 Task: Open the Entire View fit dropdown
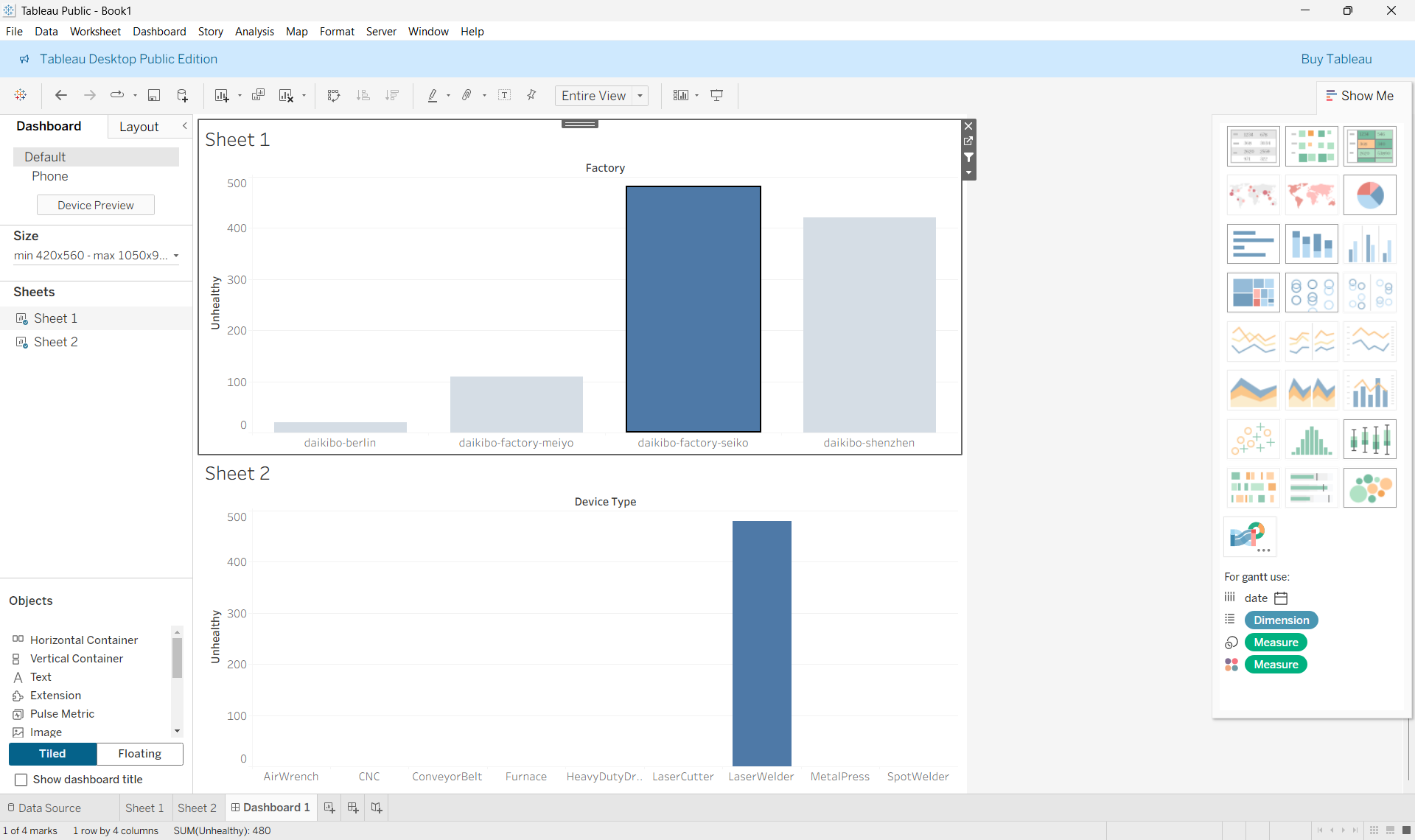pyautogui.click(x=640, y=95)
